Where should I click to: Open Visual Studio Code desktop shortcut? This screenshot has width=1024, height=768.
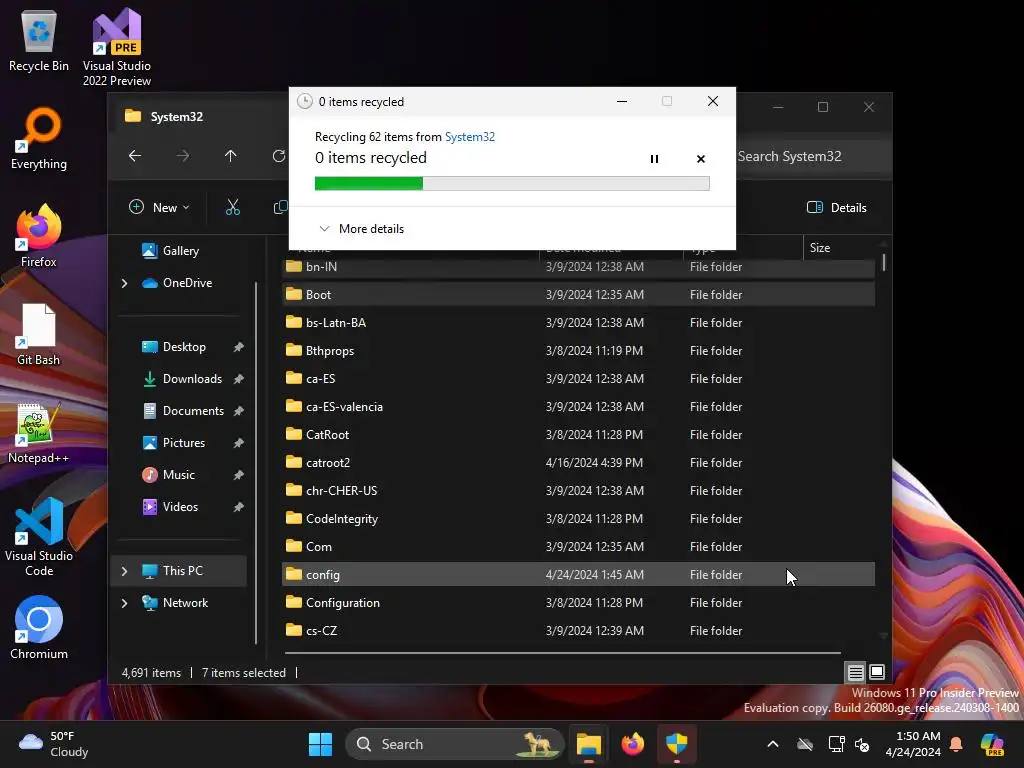(x=39, y=537)
